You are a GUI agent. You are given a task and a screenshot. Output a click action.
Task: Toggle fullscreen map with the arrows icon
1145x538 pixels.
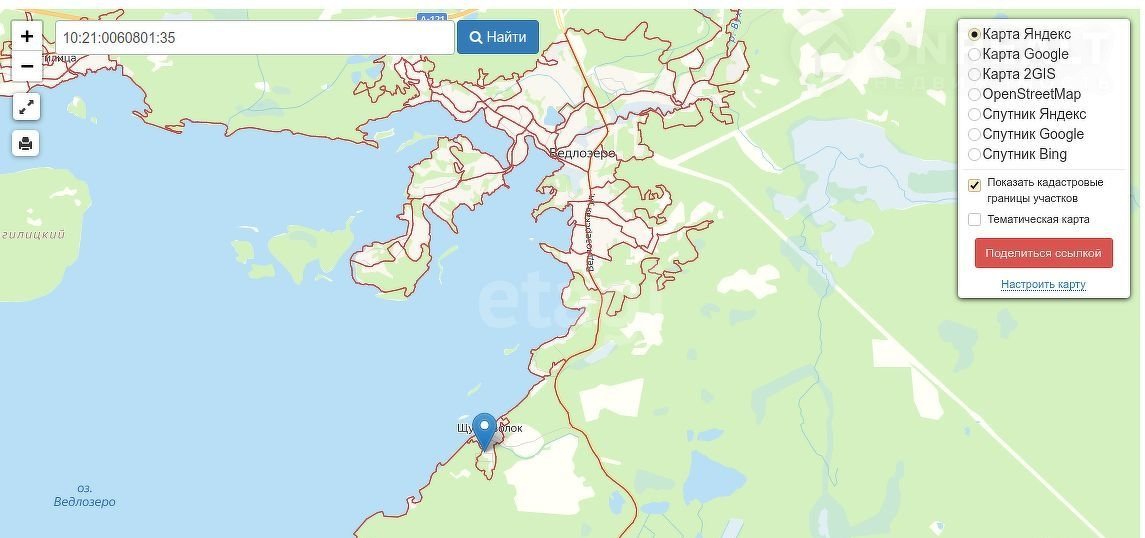(26, 107)
